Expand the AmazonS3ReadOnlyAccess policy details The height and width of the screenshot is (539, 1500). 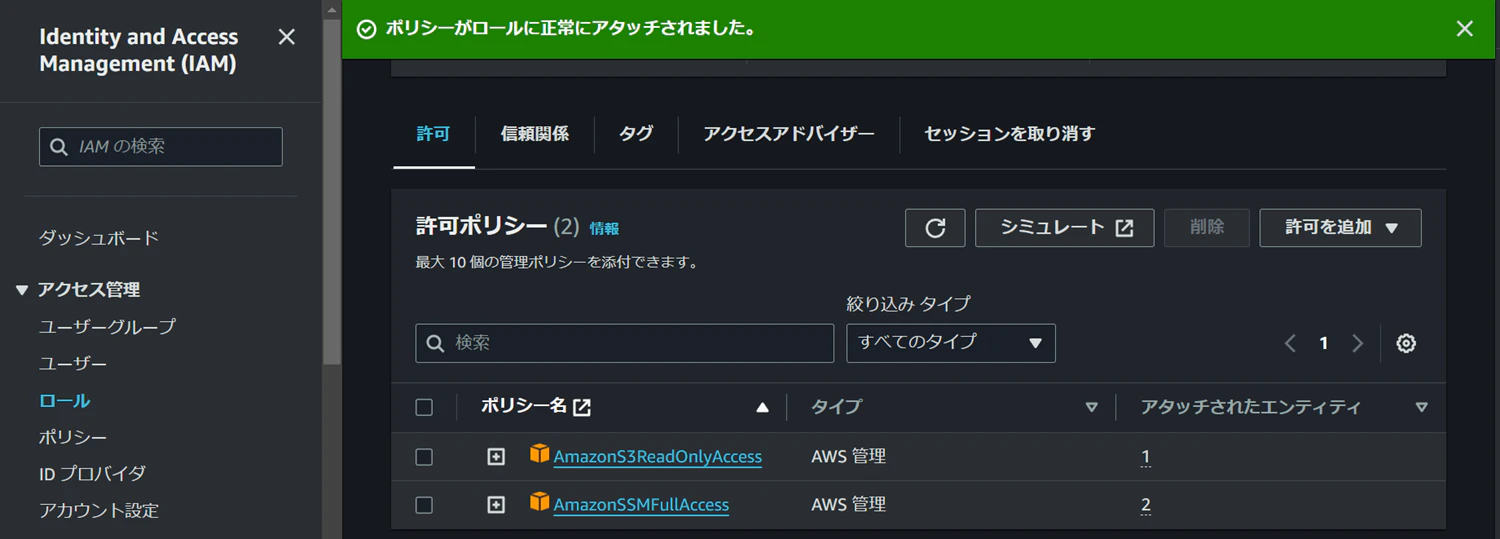[x=496, y=457]
